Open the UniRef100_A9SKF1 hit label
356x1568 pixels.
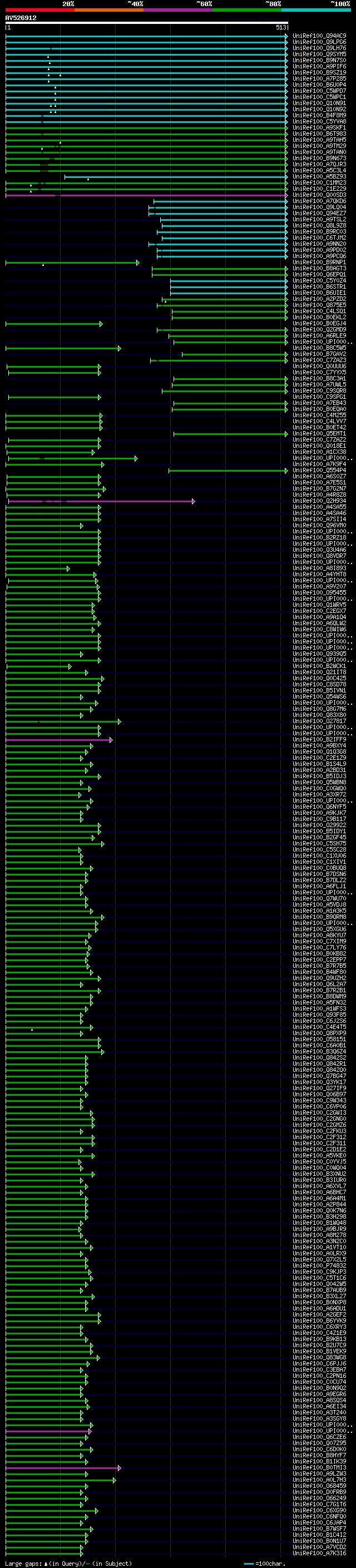(319, 128)
